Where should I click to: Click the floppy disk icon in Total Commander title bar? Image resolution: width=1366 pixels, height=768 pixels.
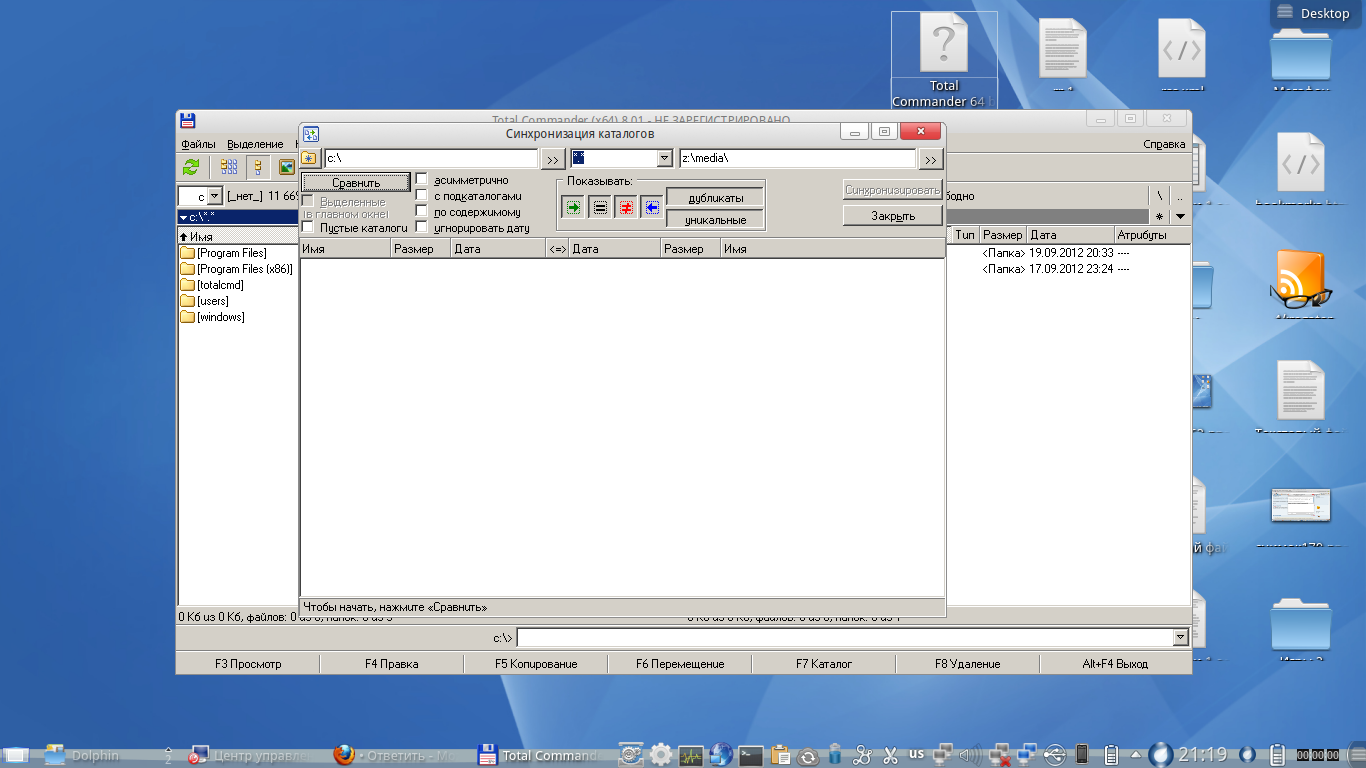187,120
